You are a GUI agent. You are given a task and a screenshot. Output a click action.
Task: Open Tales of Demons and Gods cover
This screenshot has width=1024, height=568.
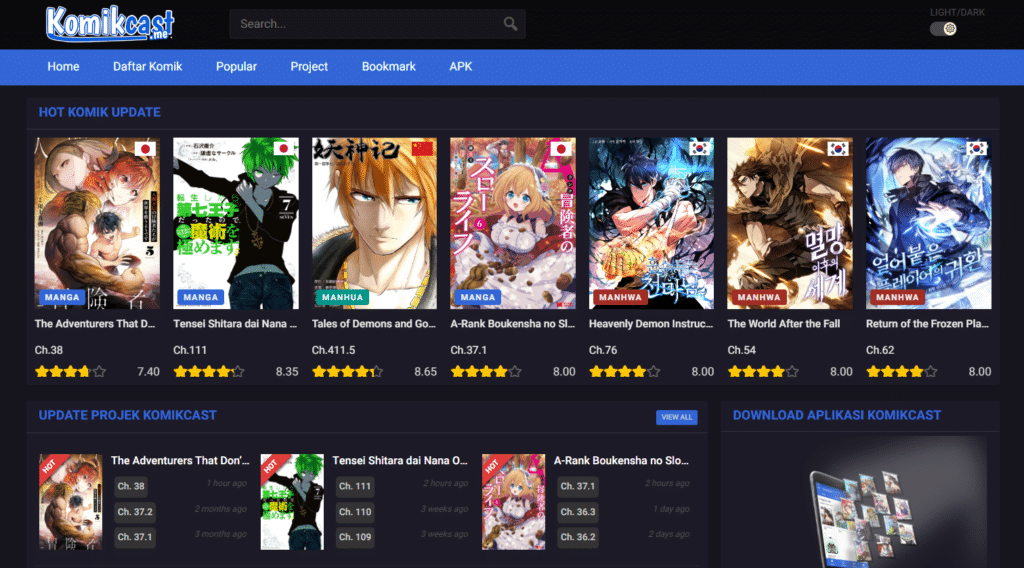(x=374, y=223)
